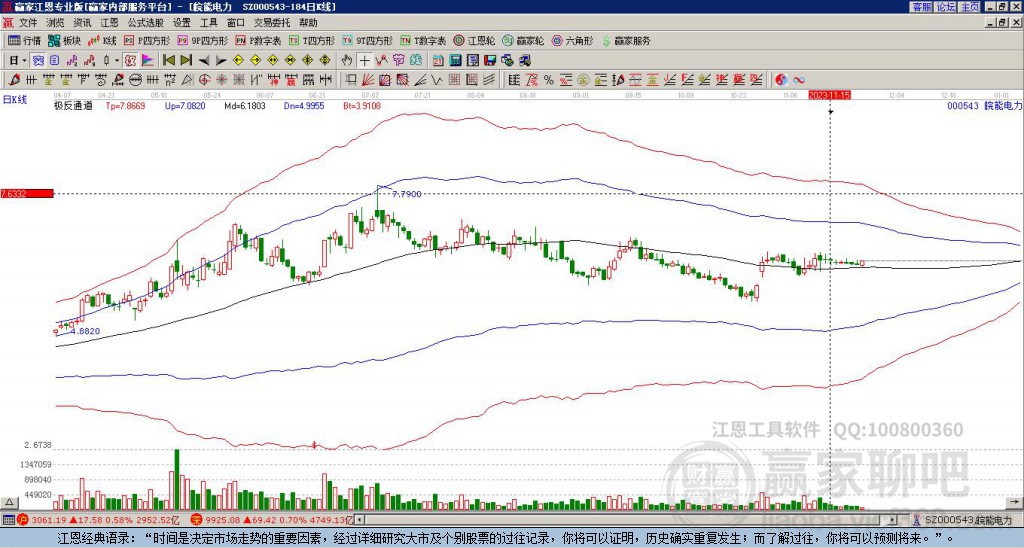Switch to K线 chart view
Image resolution: width=1024 pixels, height=548 pixels.
102,40
